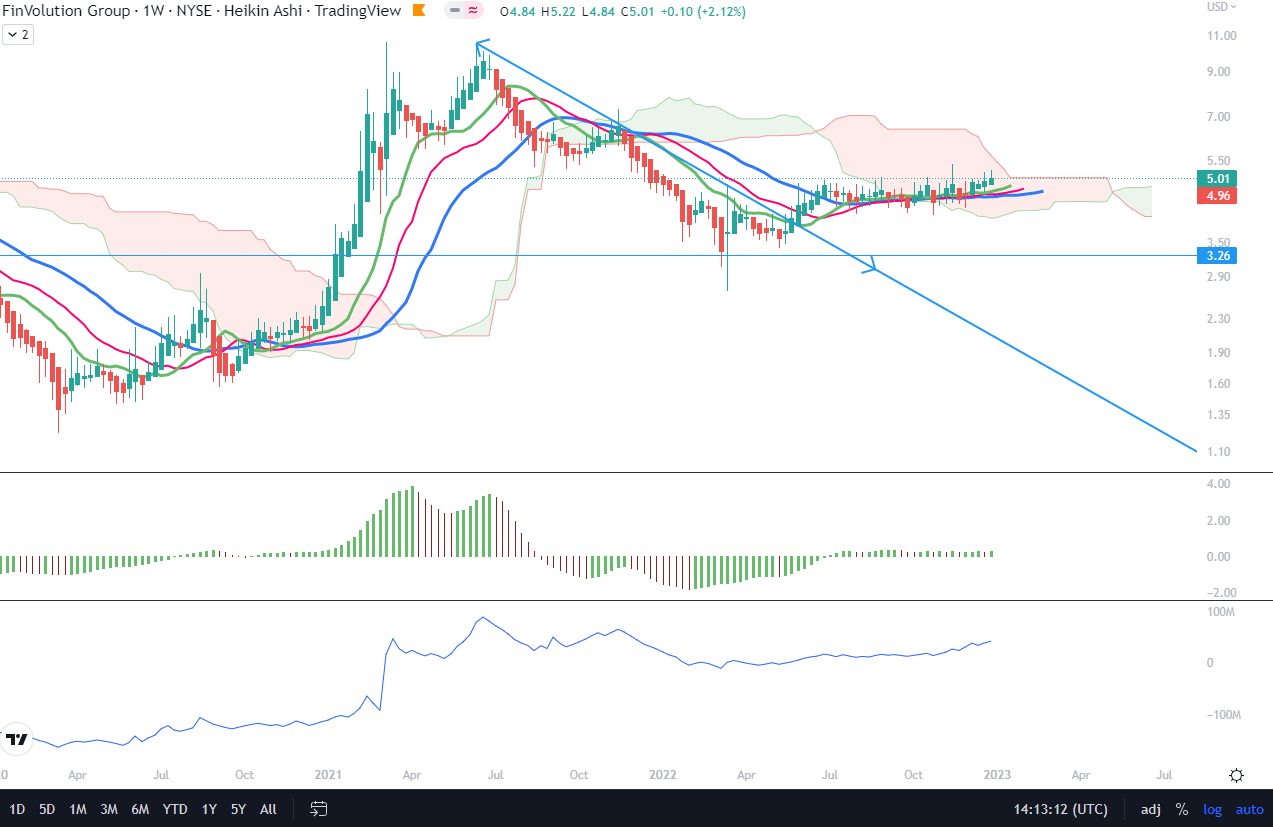This screenshot has height=827, width=1273.
Task: Select the 1M range
Action: [x=78, y=809]
